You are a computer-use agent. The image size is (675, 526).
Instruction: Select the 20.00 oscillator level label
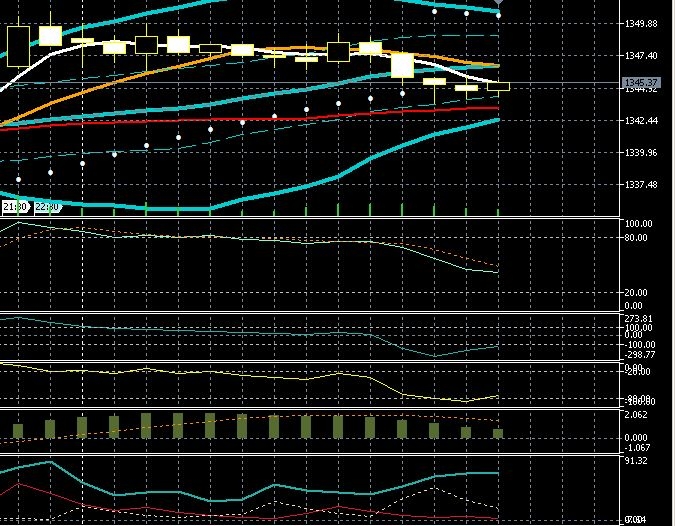[x=635, y=293]
